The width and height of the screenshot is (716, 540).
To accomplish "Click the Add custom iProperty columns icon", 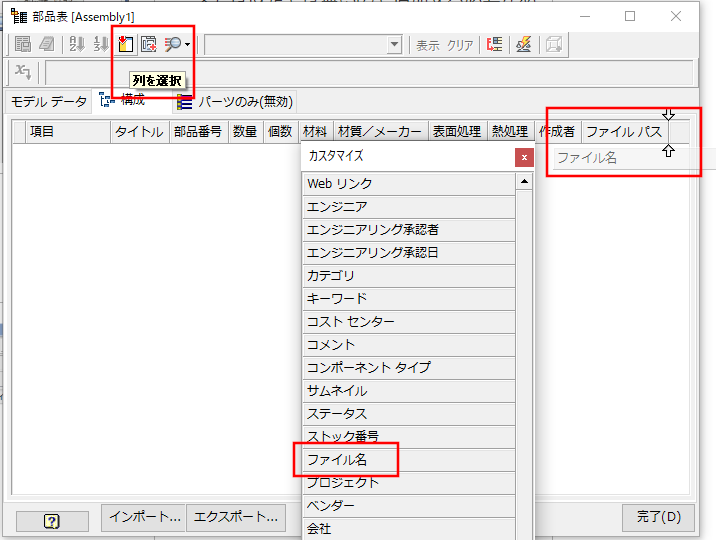I will pyautogui.click(x=148, y=44).
